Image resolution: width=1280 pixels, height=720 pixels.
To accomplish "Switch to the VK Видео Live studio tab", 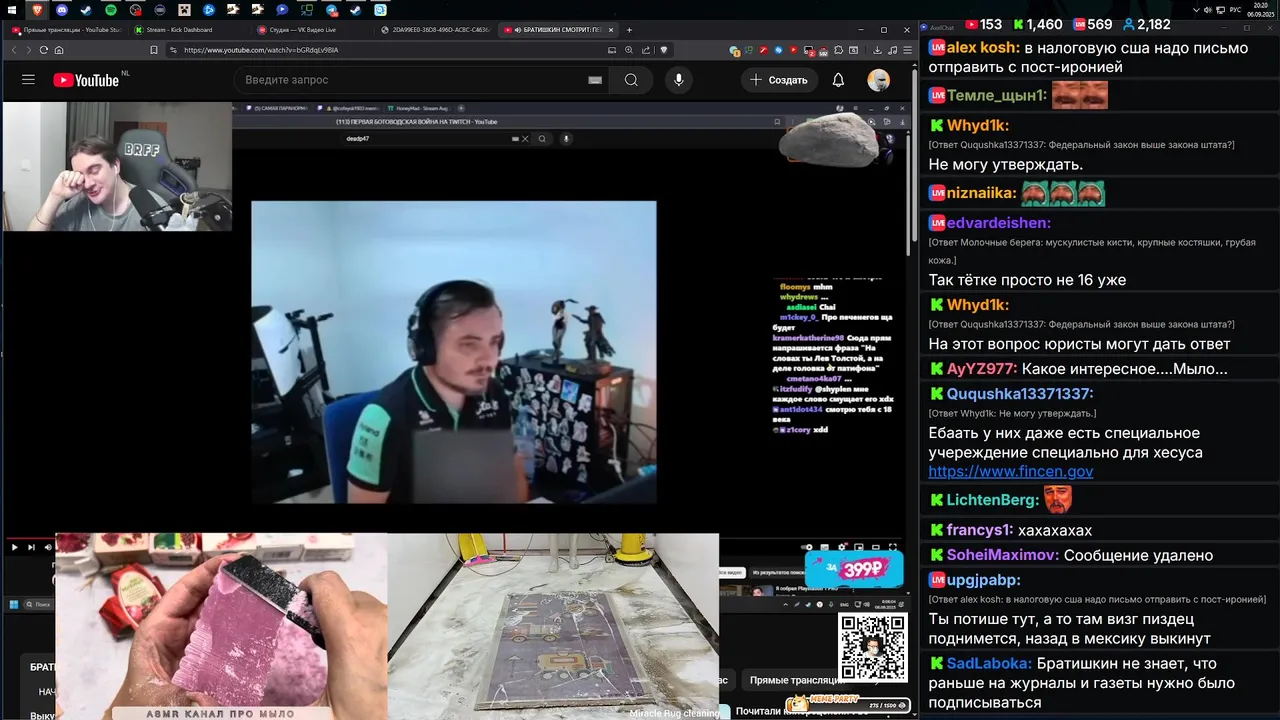I will click(313, 30).
